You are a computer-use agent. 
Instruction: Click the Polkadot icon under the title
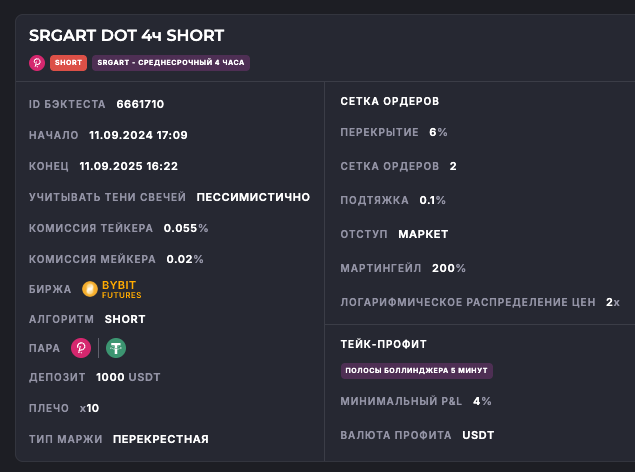coord(37,62)
